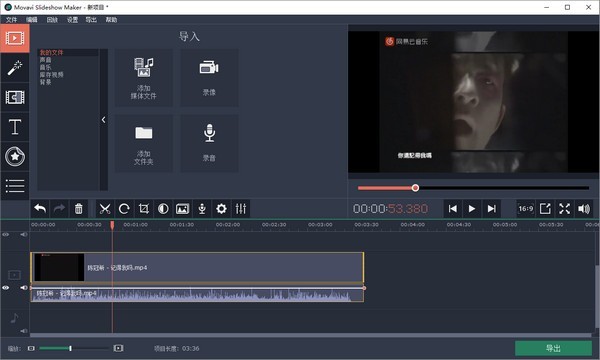600x360 pixels.
Task: Click the Add Media Files tile (添加媒体文件)
Action: pos(143,78)
